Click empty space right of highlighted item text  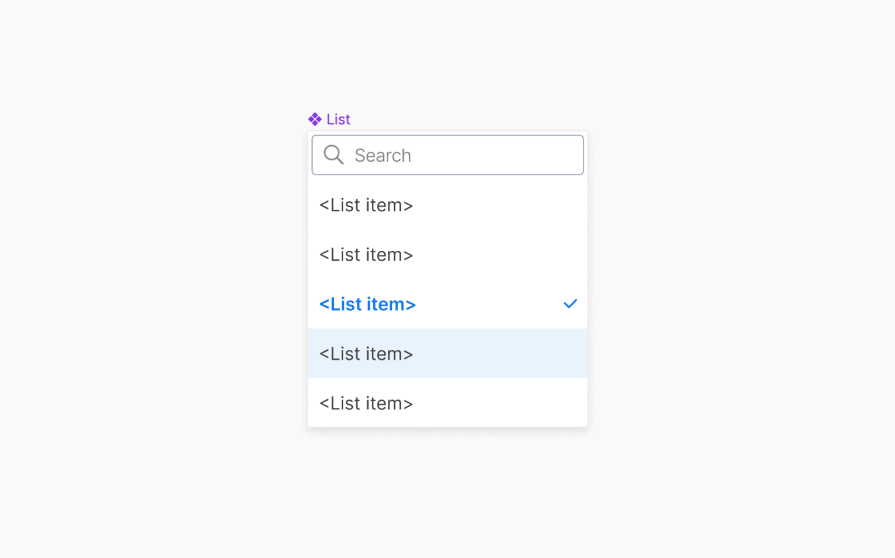pyautogui.click(x=500, y=354)
